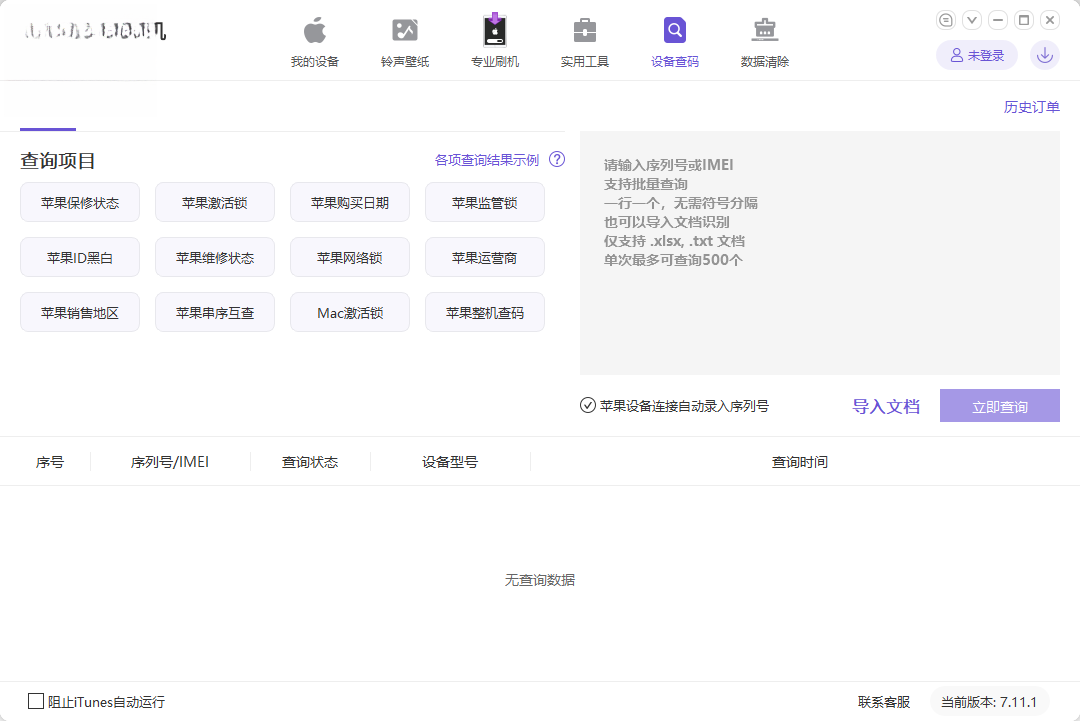The width and height of the screenshot is (1080, 721).
Task: Select 苹果串序互查 query item
Action: tap(215, 313)
